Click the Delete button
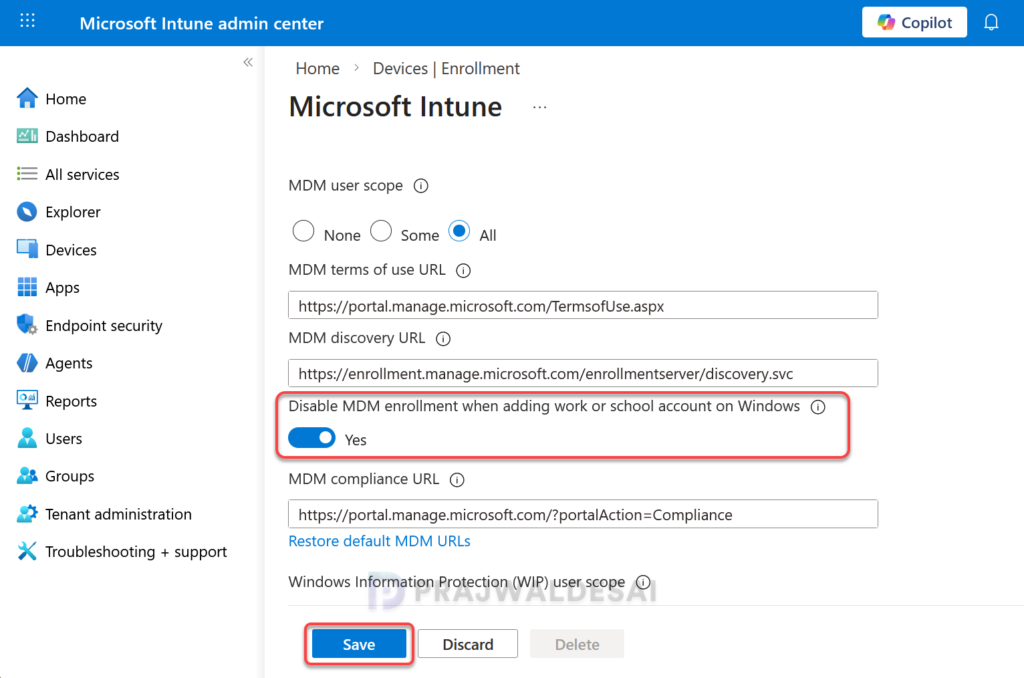 (577, 644)
